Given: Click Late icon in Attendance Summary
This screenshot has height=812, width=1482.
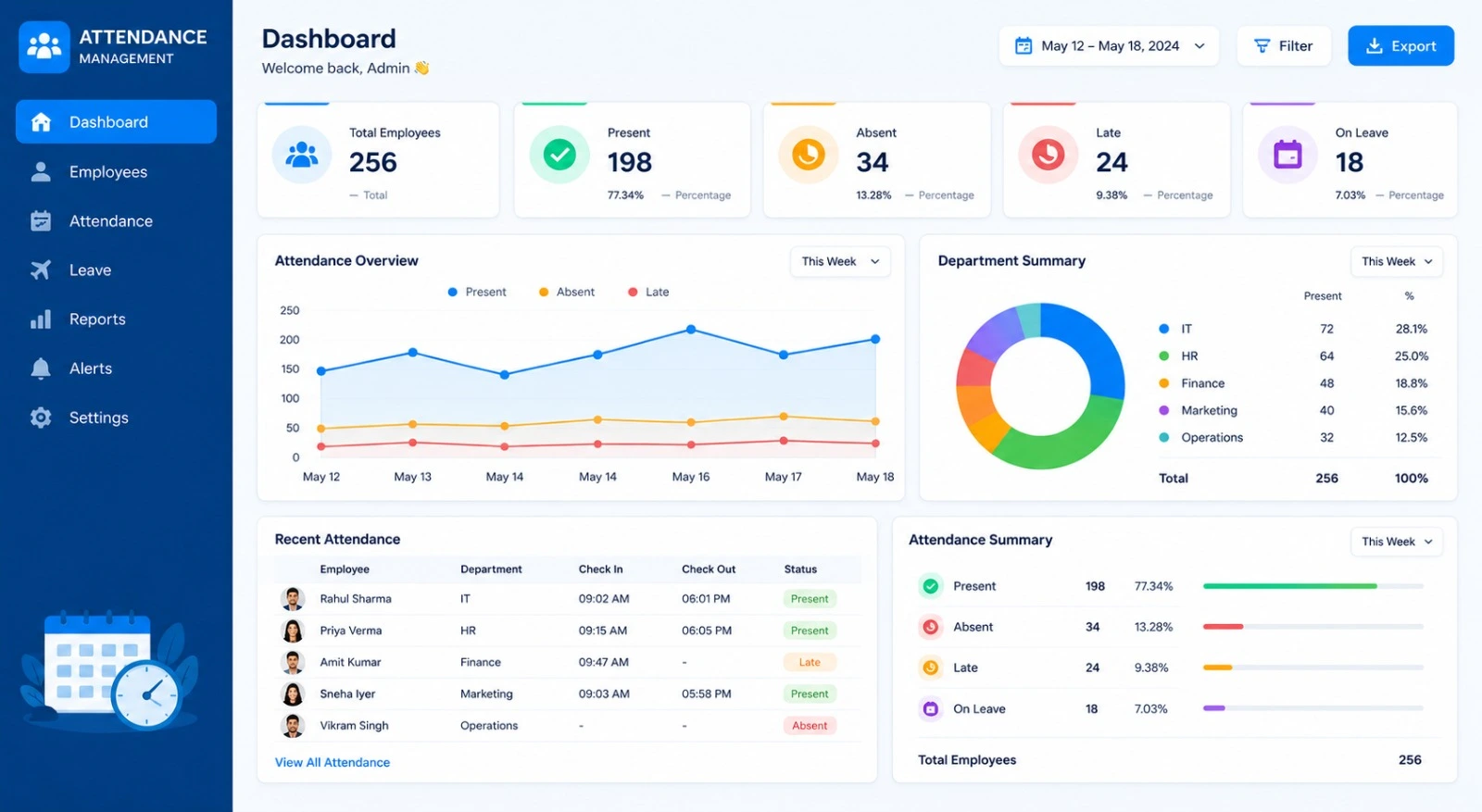Looking at the screenshot, I should point(931,668).
